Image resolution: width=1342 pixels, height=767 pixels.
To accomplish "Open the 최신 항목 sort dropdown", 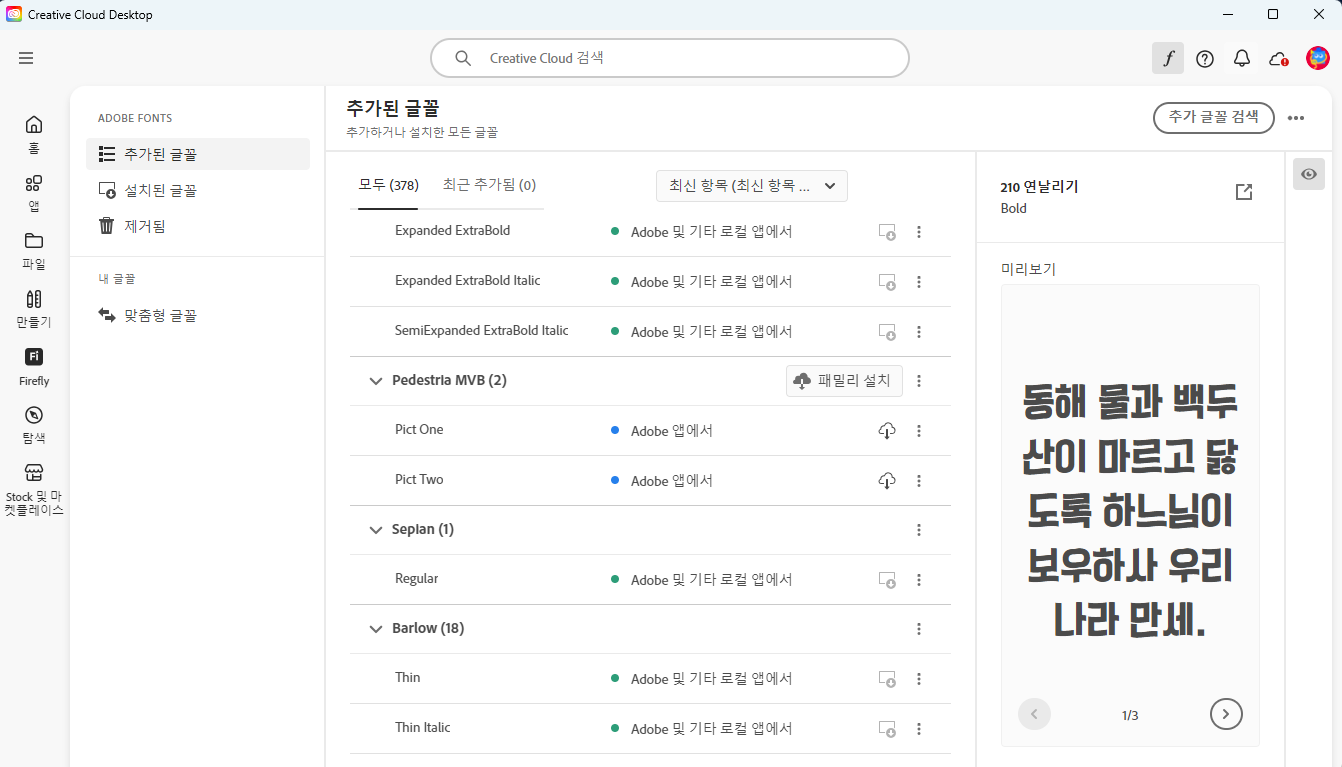I will tap(751, 185).
